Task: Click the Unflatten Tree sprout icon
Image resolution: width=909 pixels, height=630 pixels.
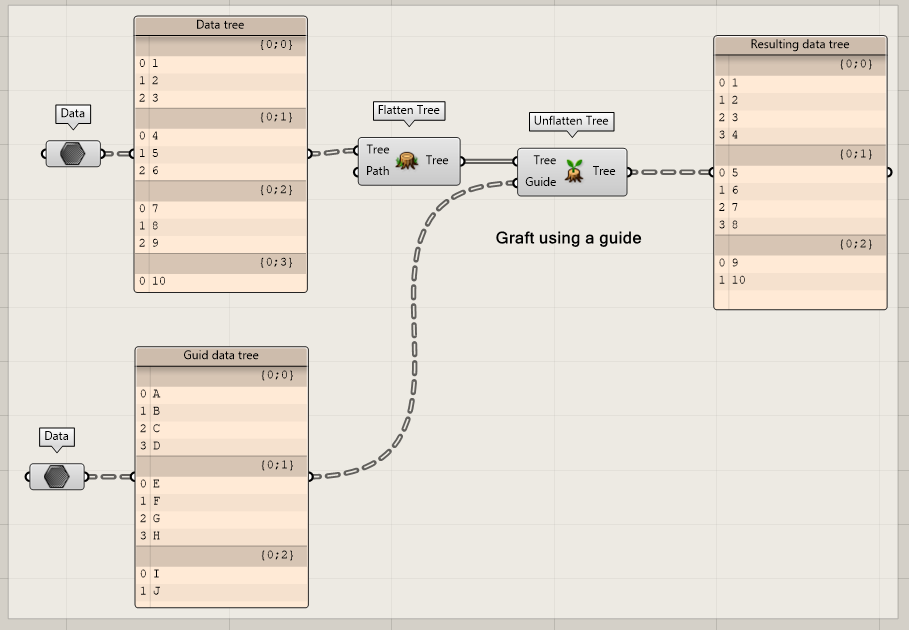Action: coord(573,171)
